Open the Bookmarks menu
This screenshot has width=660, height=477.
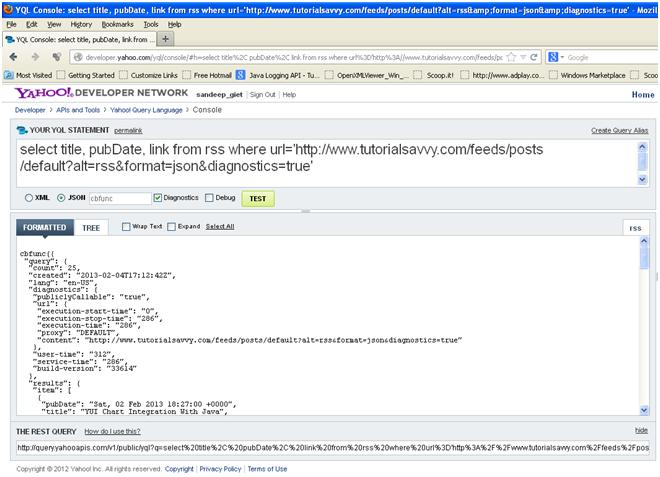coord(117,24)
